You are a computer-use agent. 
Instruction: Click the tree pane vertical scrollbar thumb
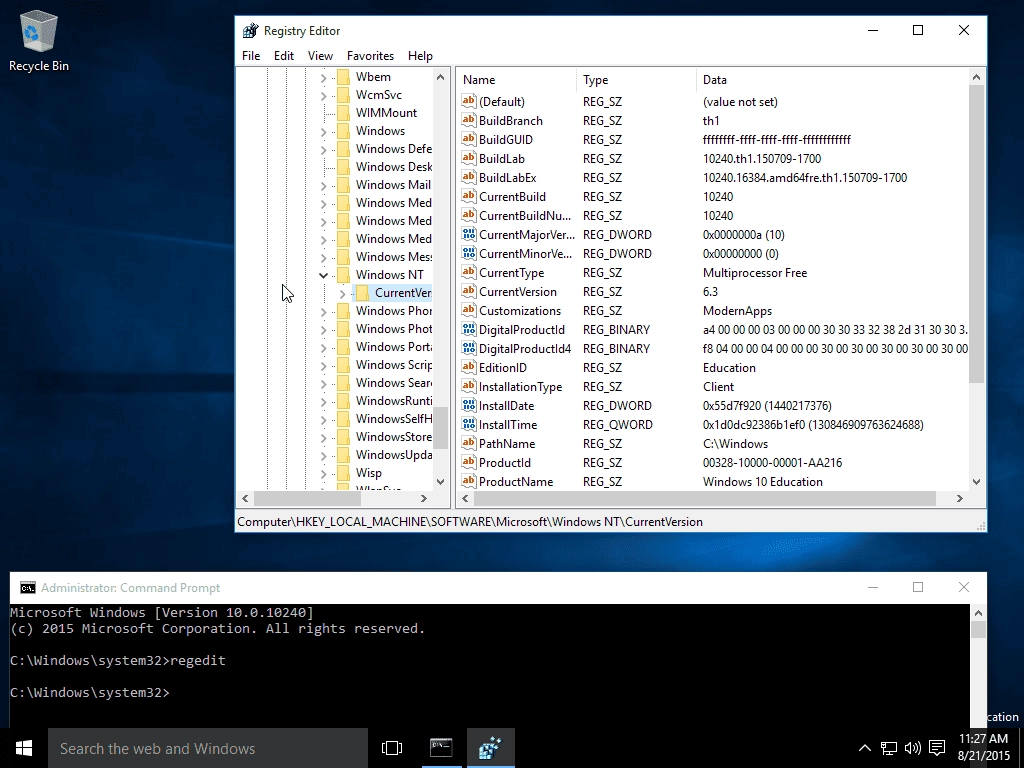tap(441, 428)
